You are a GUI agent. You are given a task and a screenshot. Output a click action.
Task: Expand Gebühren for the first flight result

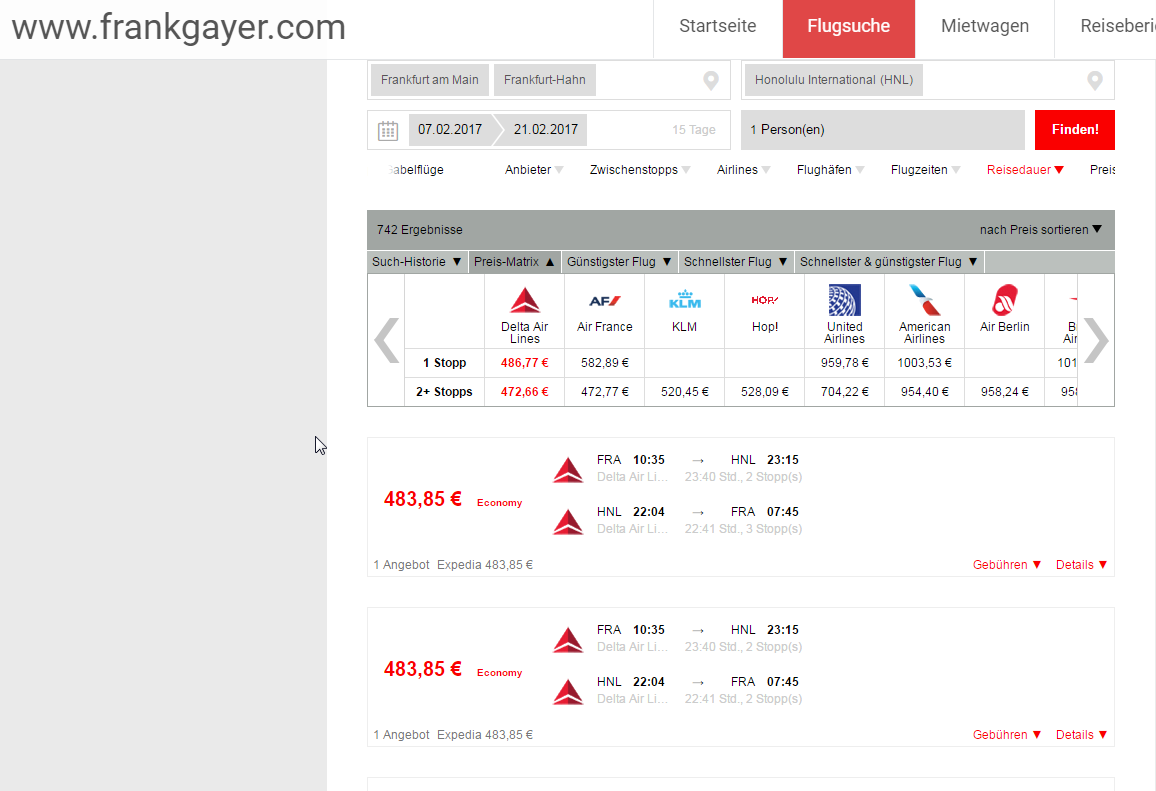(1007, 565)
